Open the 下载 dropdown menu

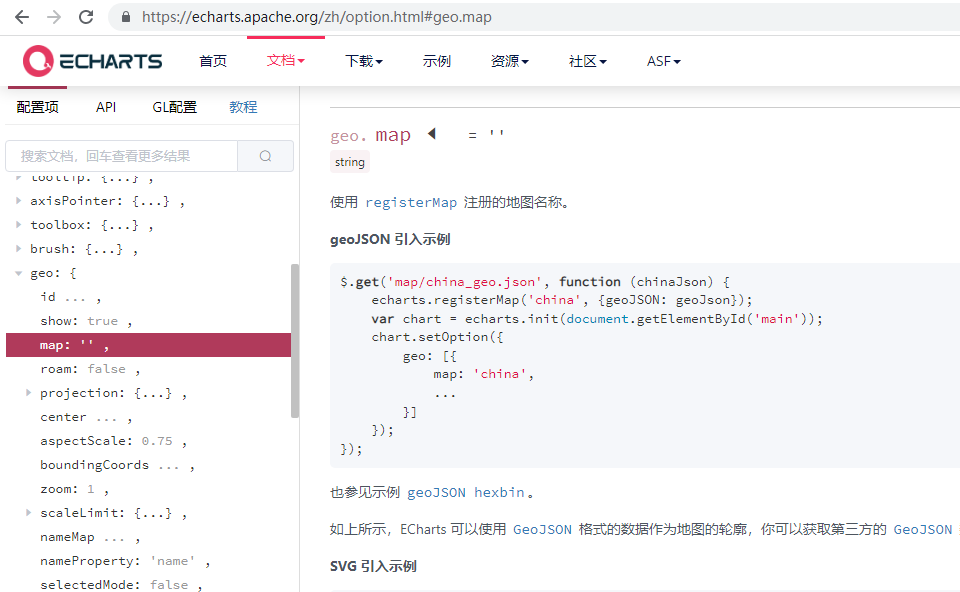pos(364,61)
